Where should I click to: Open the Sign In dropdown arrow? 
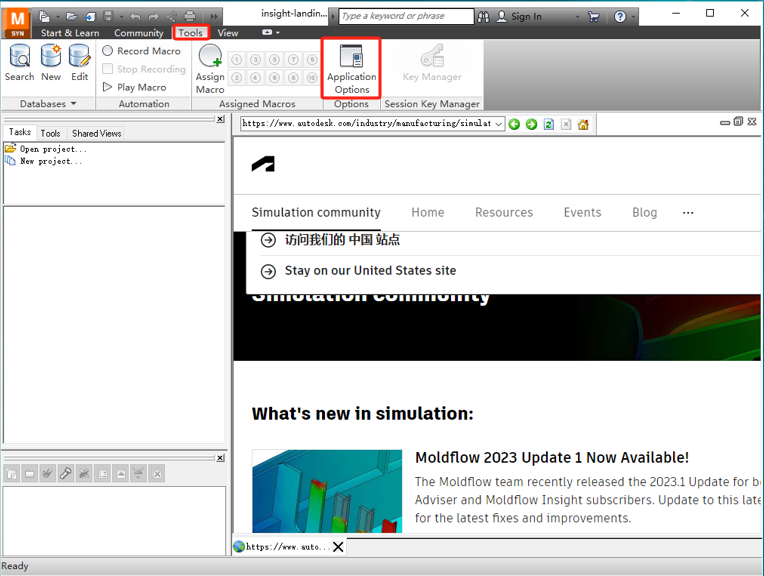[577, 17]
